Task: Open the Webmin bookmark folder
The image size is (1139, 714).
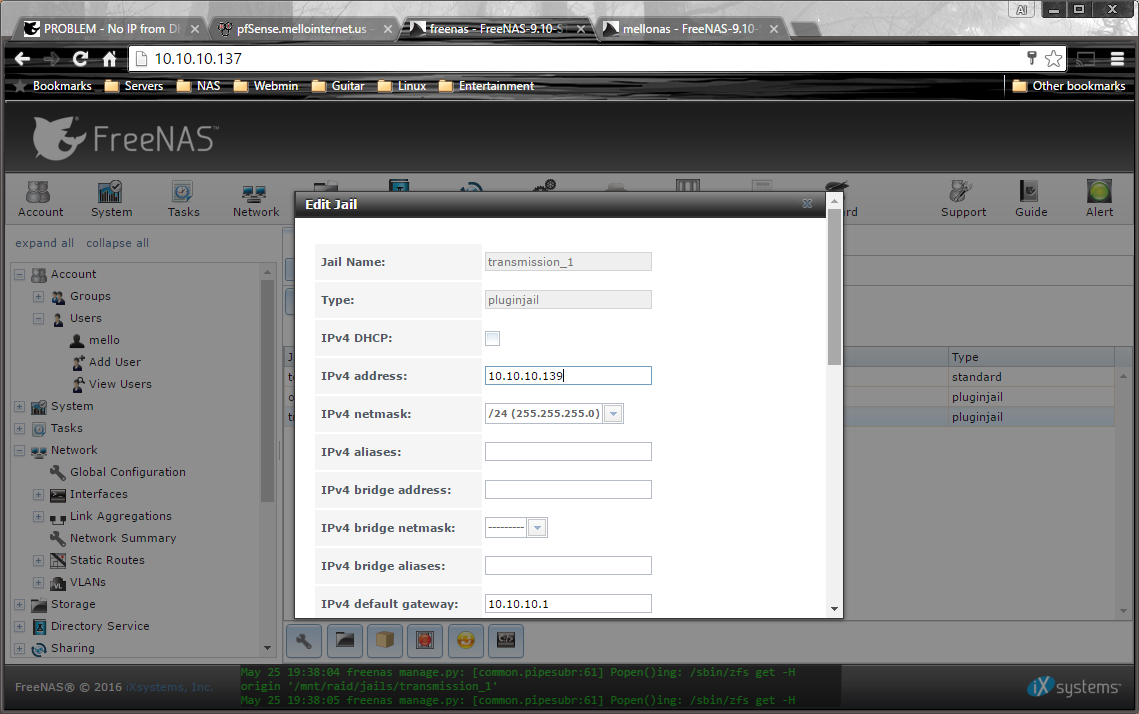Action: (266, 86)
